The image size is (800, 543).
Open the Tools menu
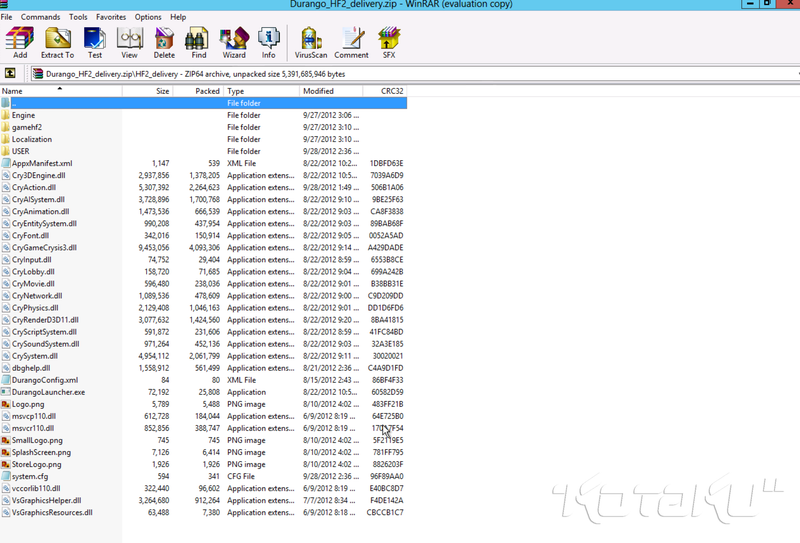tap(78, 17)
